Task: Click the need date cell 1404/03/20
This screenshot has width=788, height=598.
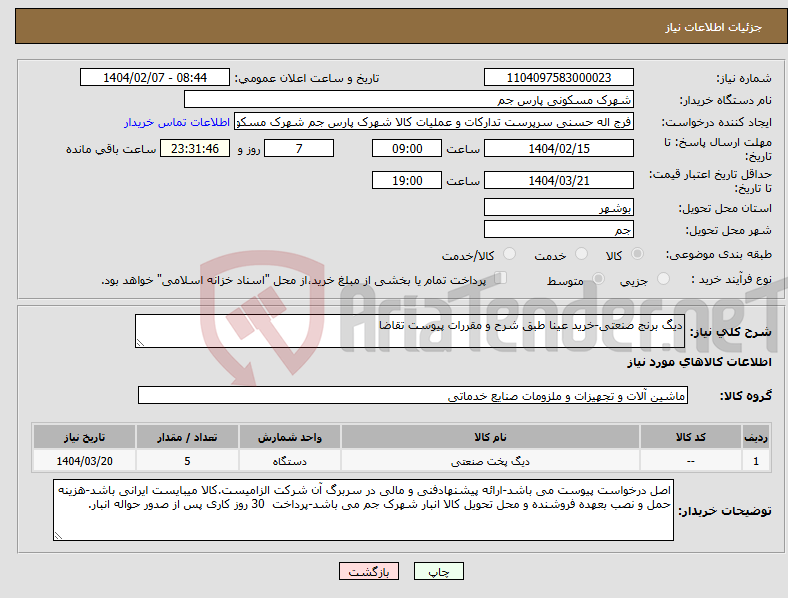Action: pos(84,461)
